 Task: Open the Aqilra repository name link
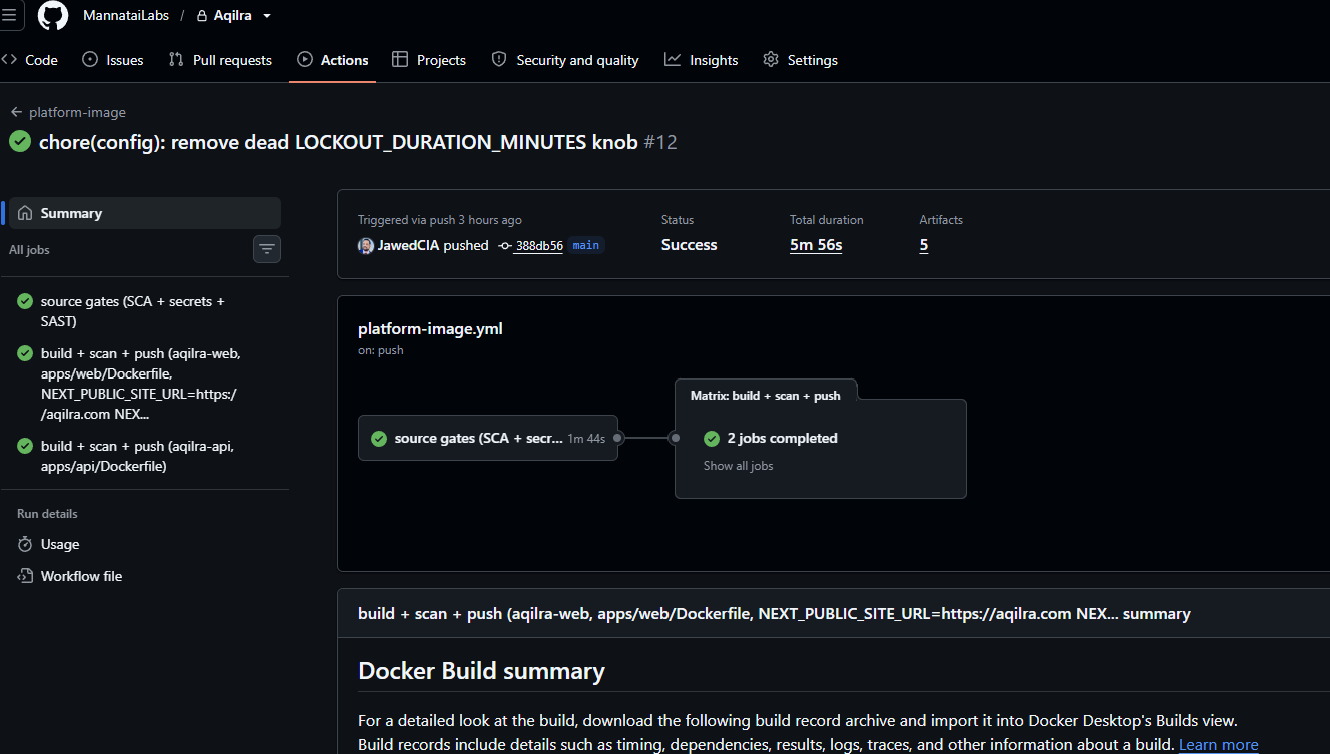coord(232,16)
